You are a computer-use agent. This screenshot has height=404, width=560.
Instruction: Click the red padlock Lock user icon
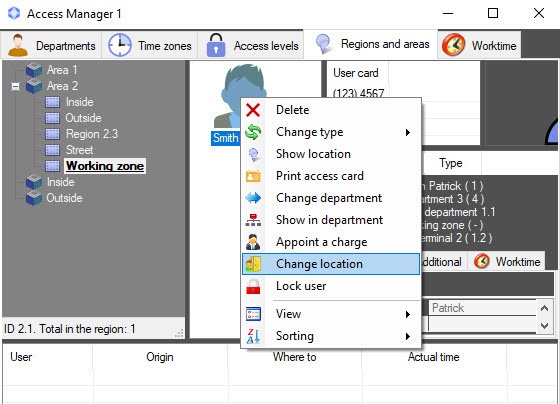coord(253,286)
